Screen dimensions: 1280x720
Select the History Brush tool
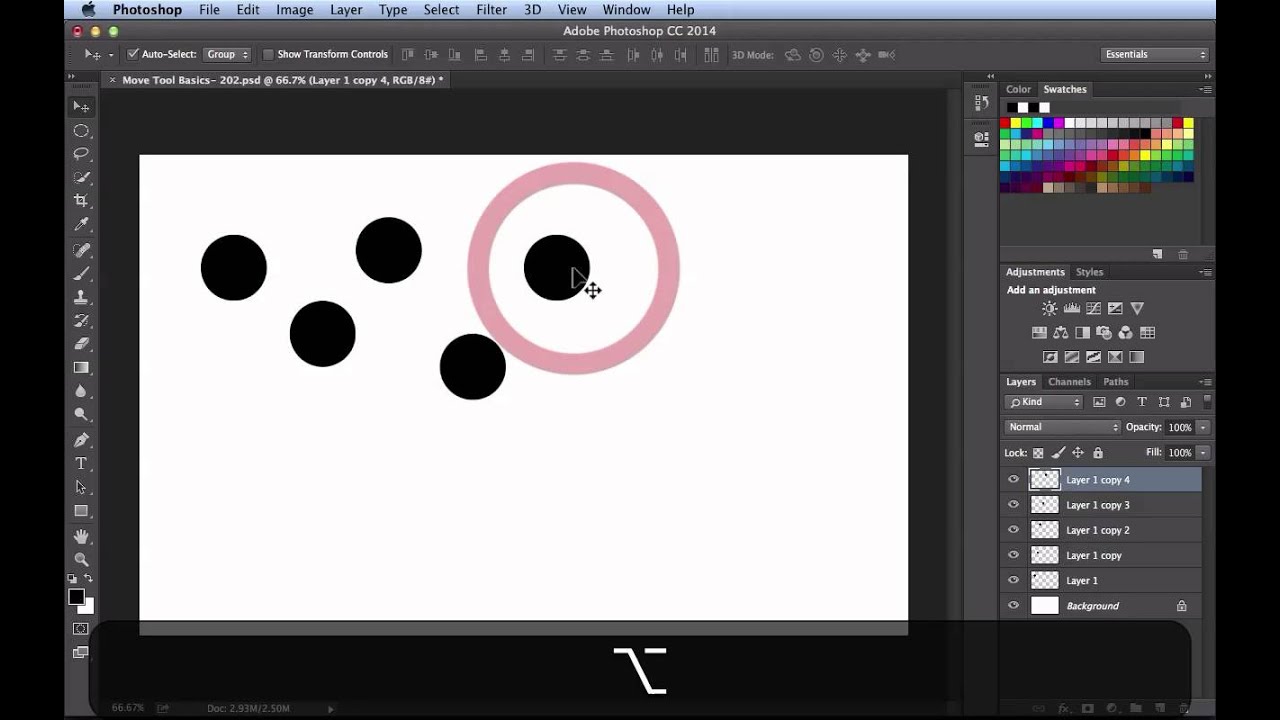coord(81,320)
